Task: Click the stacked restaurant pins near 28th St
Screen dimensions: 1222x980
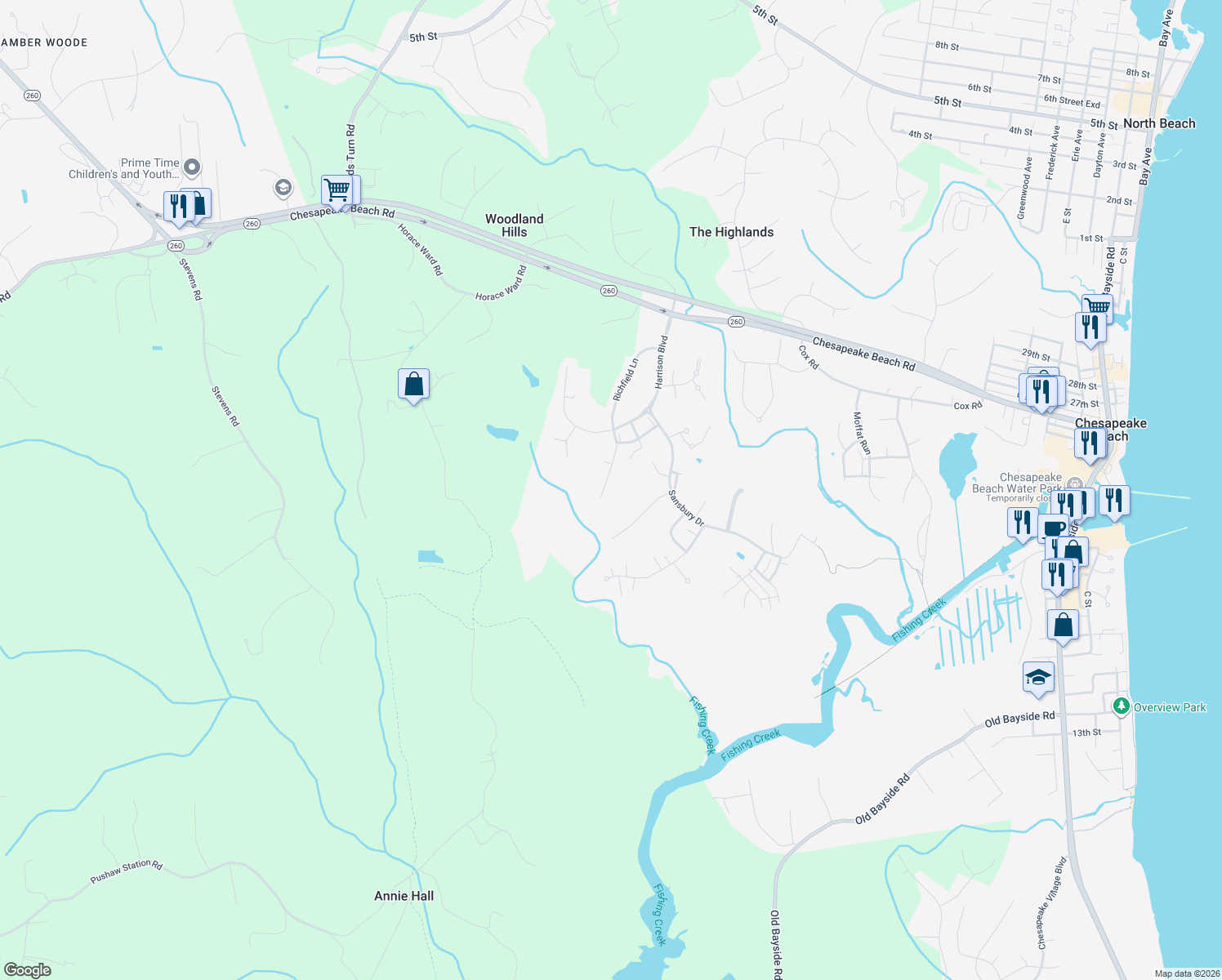Action: point(1041,390)
